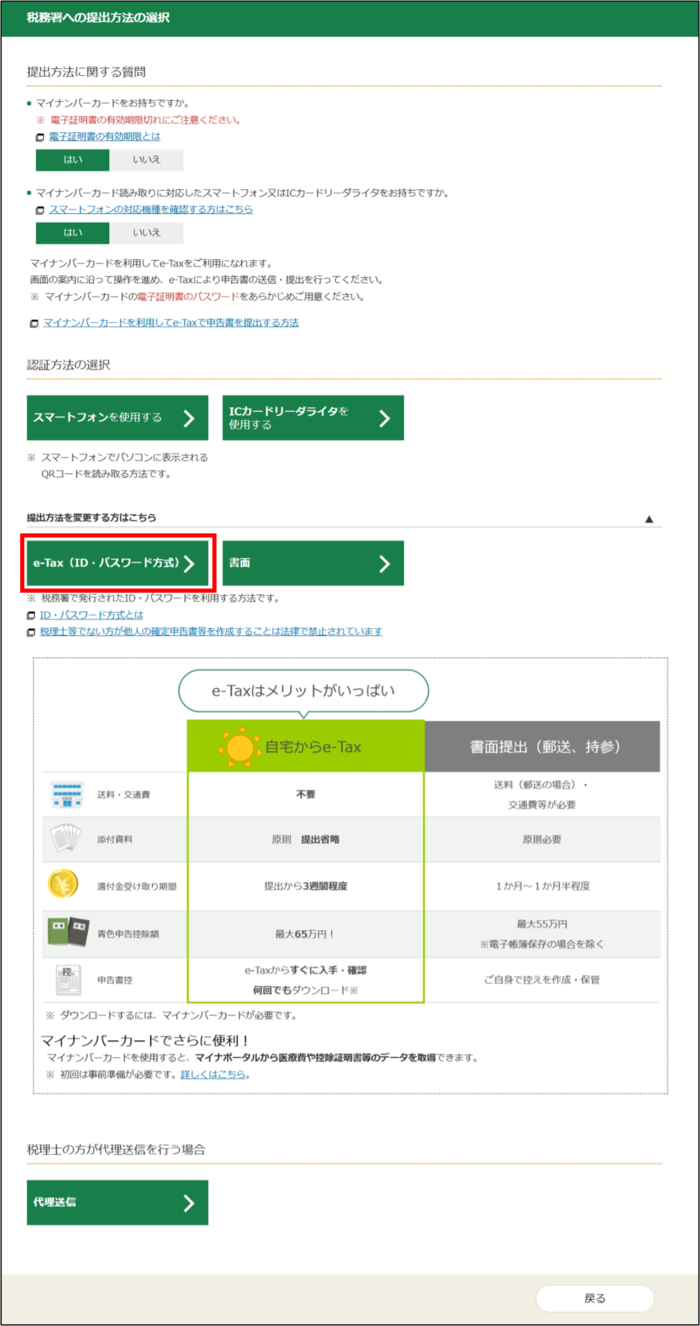Click the building icon for 送料・交通費
The width and height of the screenshot is (700, 1326).
click(x=66, y=795)
